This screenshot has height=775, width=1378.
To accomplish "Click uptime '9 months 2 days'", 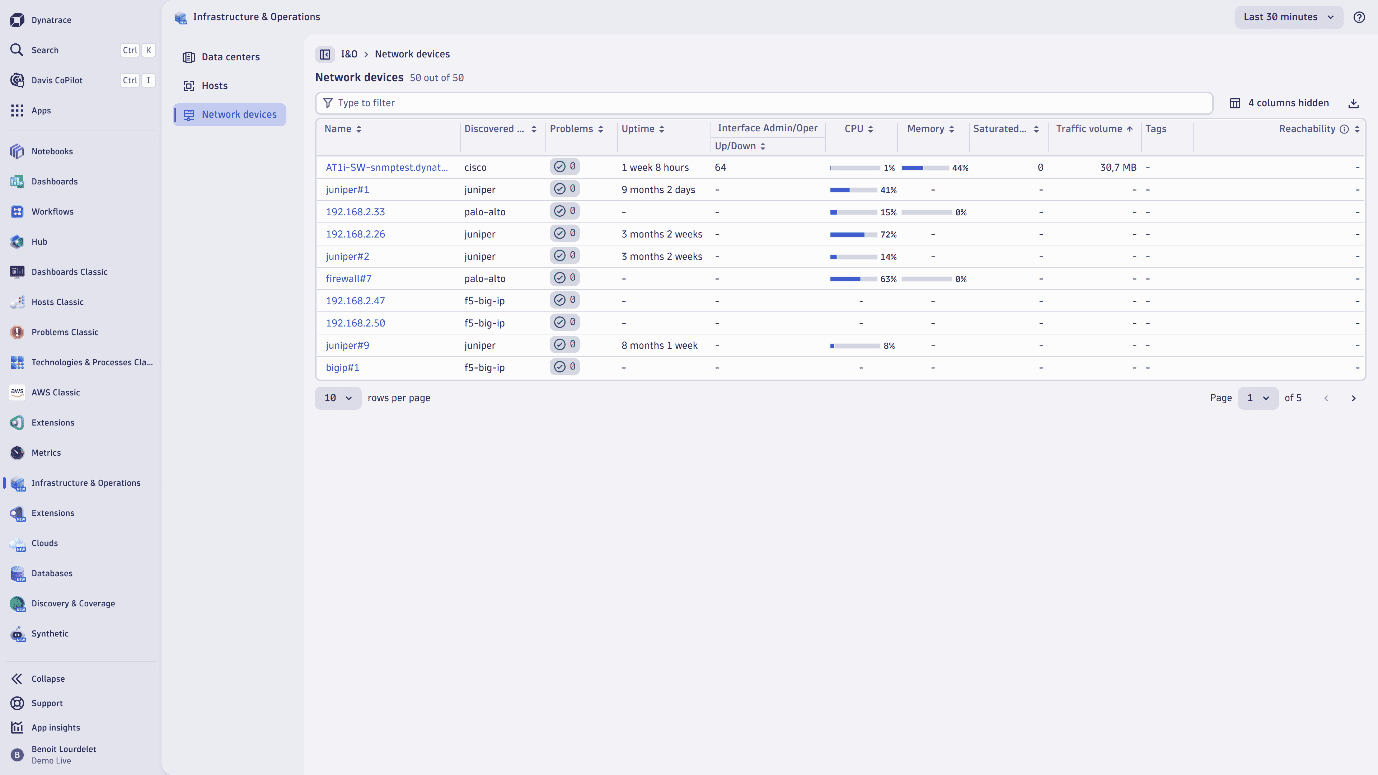I will [x=658, y=190].
